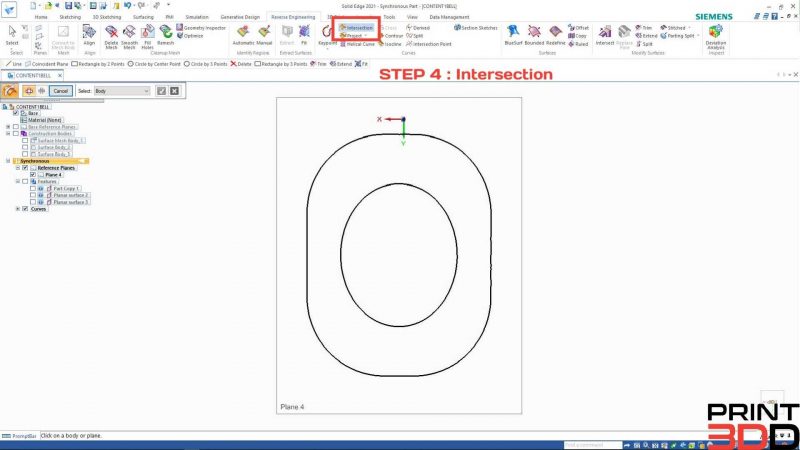Screen dimensions: 800x450
Task: Open the Keypoint curve dropdown
Action: pyautogui.click(x=328, y=49)
